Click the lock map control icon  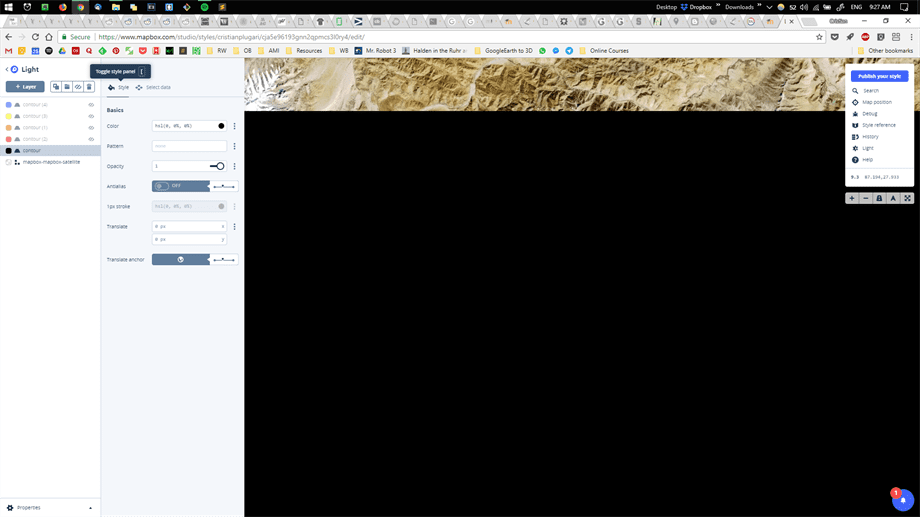tap(879, 198)
